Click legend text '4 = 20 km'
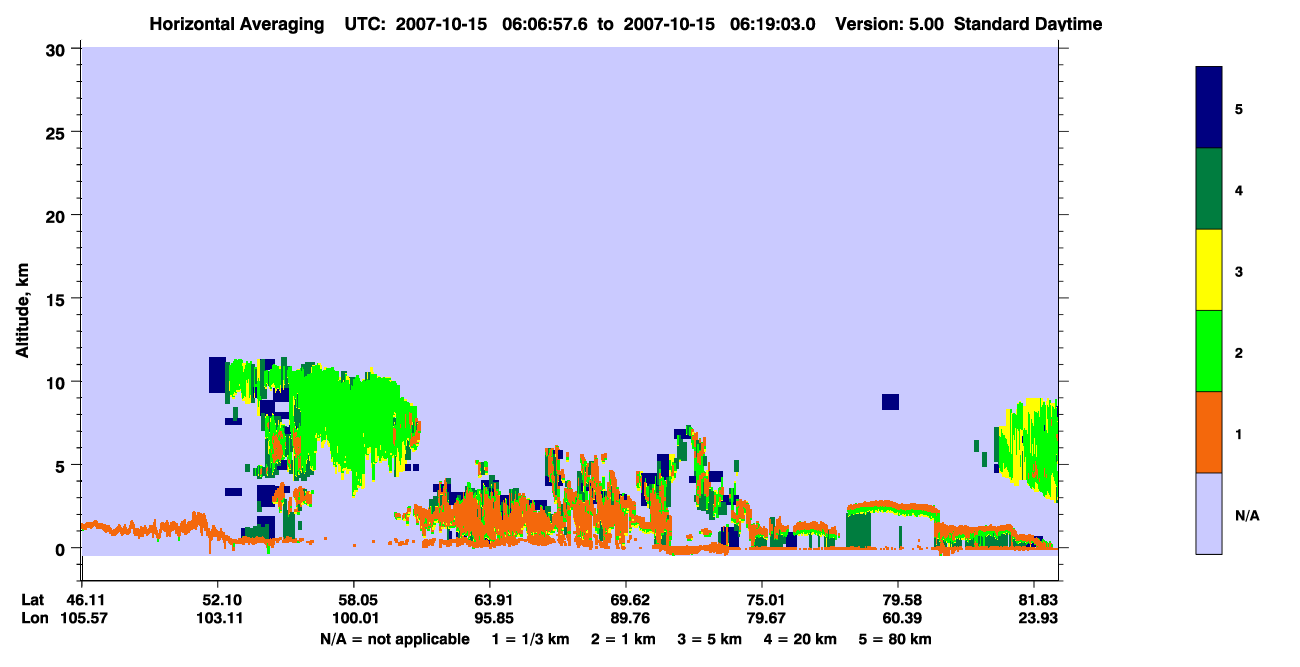Screen dimensions: 1300x667 pos(802,639)
